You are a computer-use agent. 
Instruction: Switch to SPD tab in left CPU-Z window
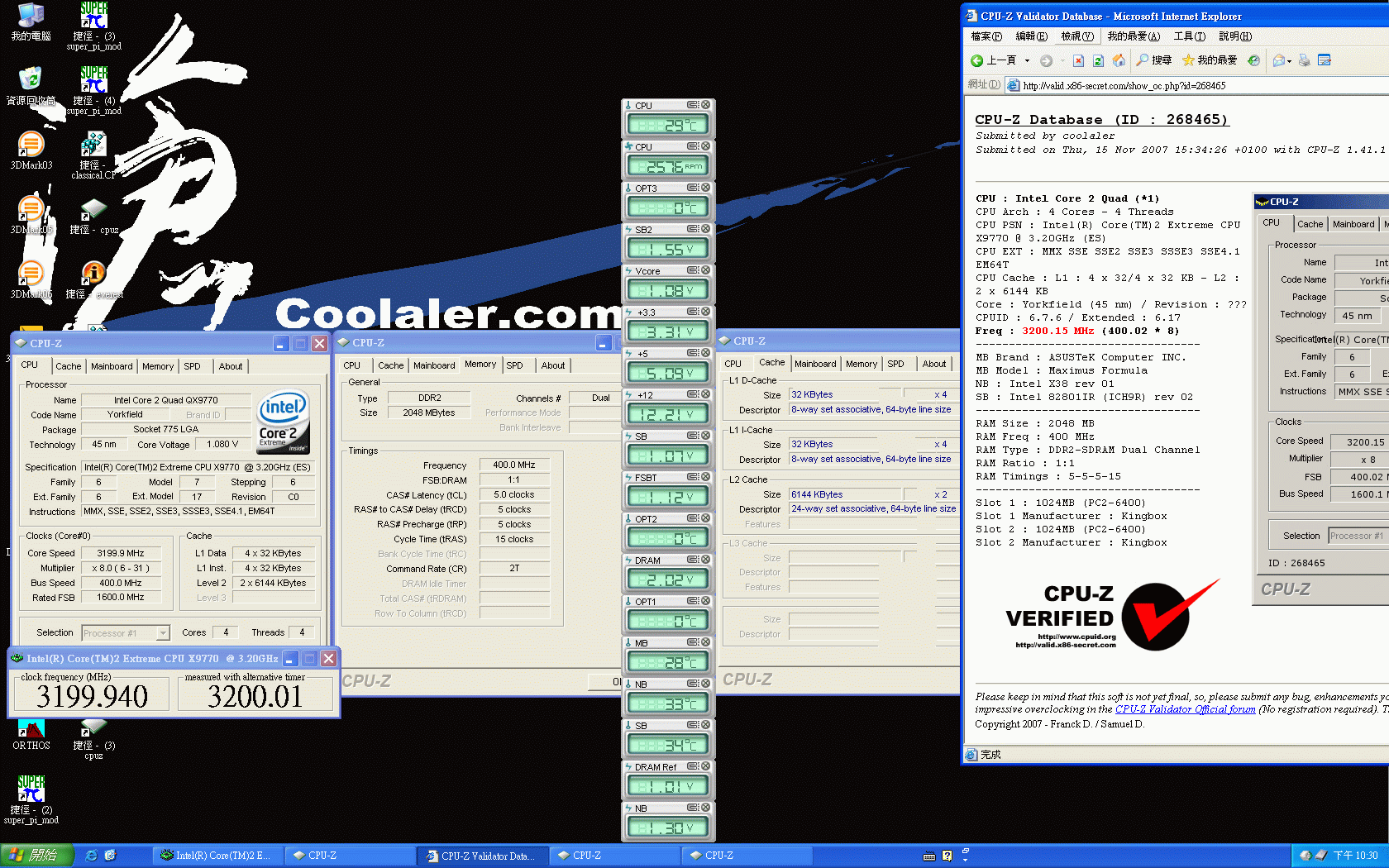192,366
